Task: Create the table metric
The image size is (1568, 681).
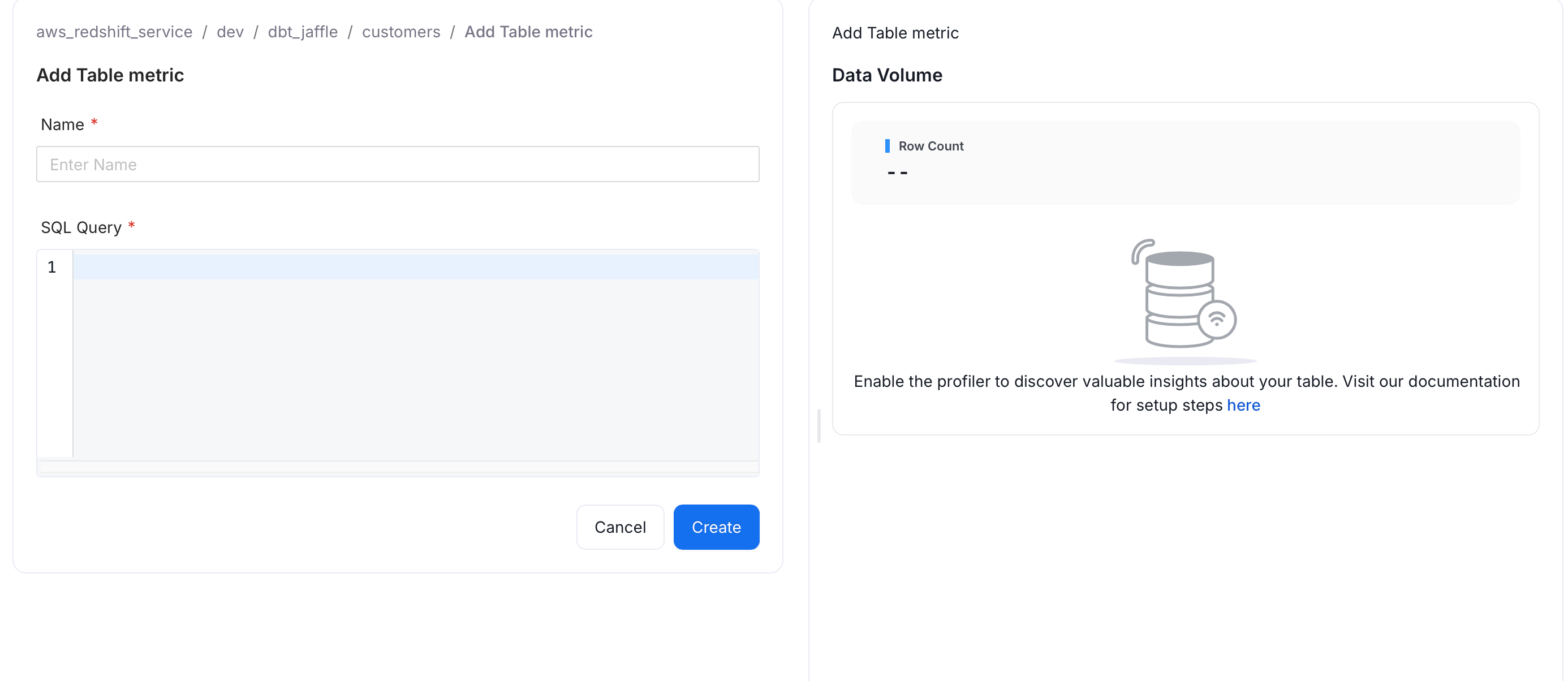Action: click(x=716, y=527)
